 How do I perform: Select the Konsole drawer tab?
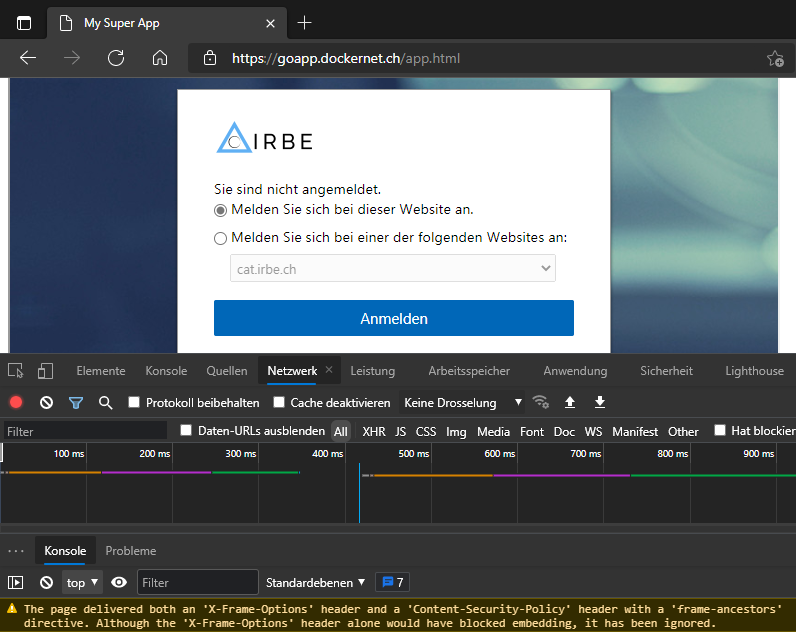65,551
